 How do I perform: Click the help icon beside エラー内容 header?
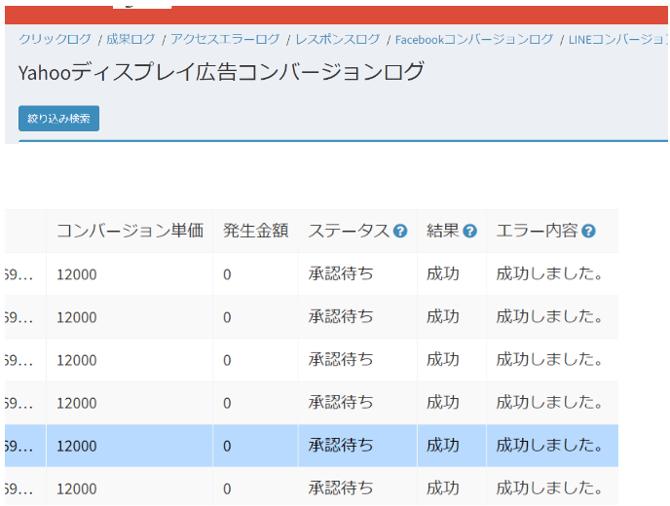(x=588, y=231)
